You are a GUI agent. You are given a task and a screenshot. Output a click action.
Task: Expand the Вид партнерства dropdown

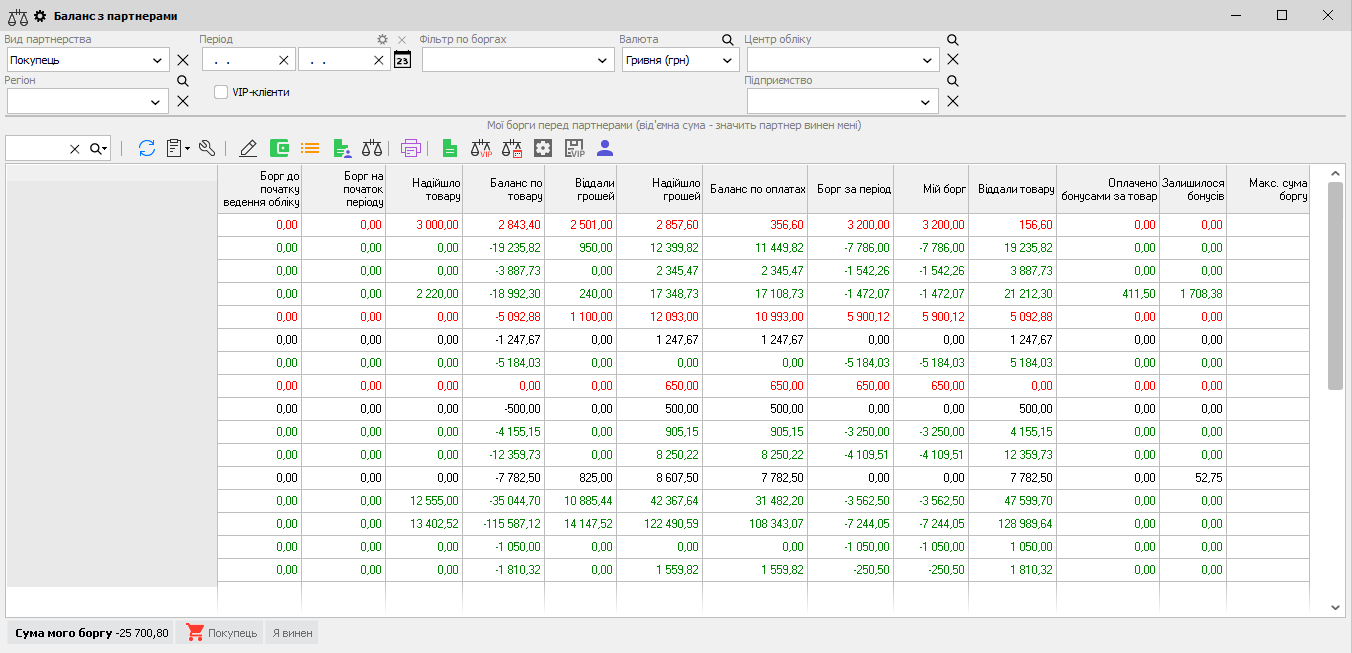click(157, 60)
